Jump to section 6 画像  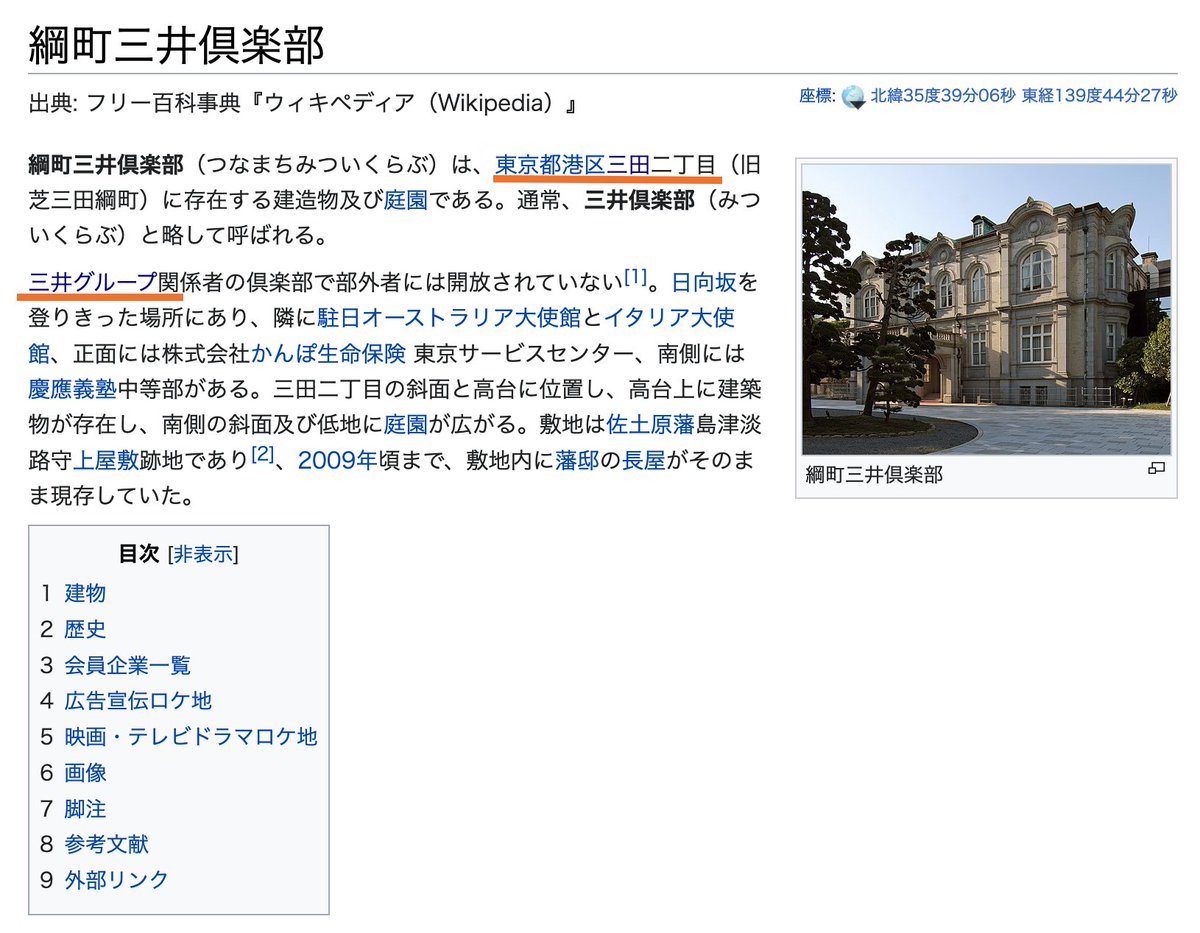point(85,773)
